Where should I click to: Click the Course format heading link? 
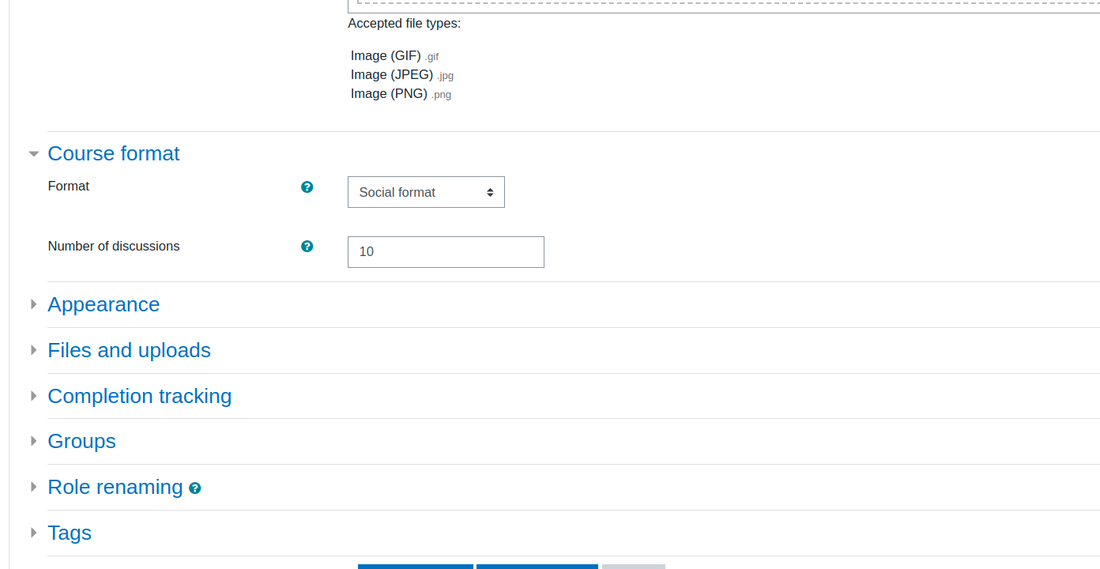tap(114, 154)
